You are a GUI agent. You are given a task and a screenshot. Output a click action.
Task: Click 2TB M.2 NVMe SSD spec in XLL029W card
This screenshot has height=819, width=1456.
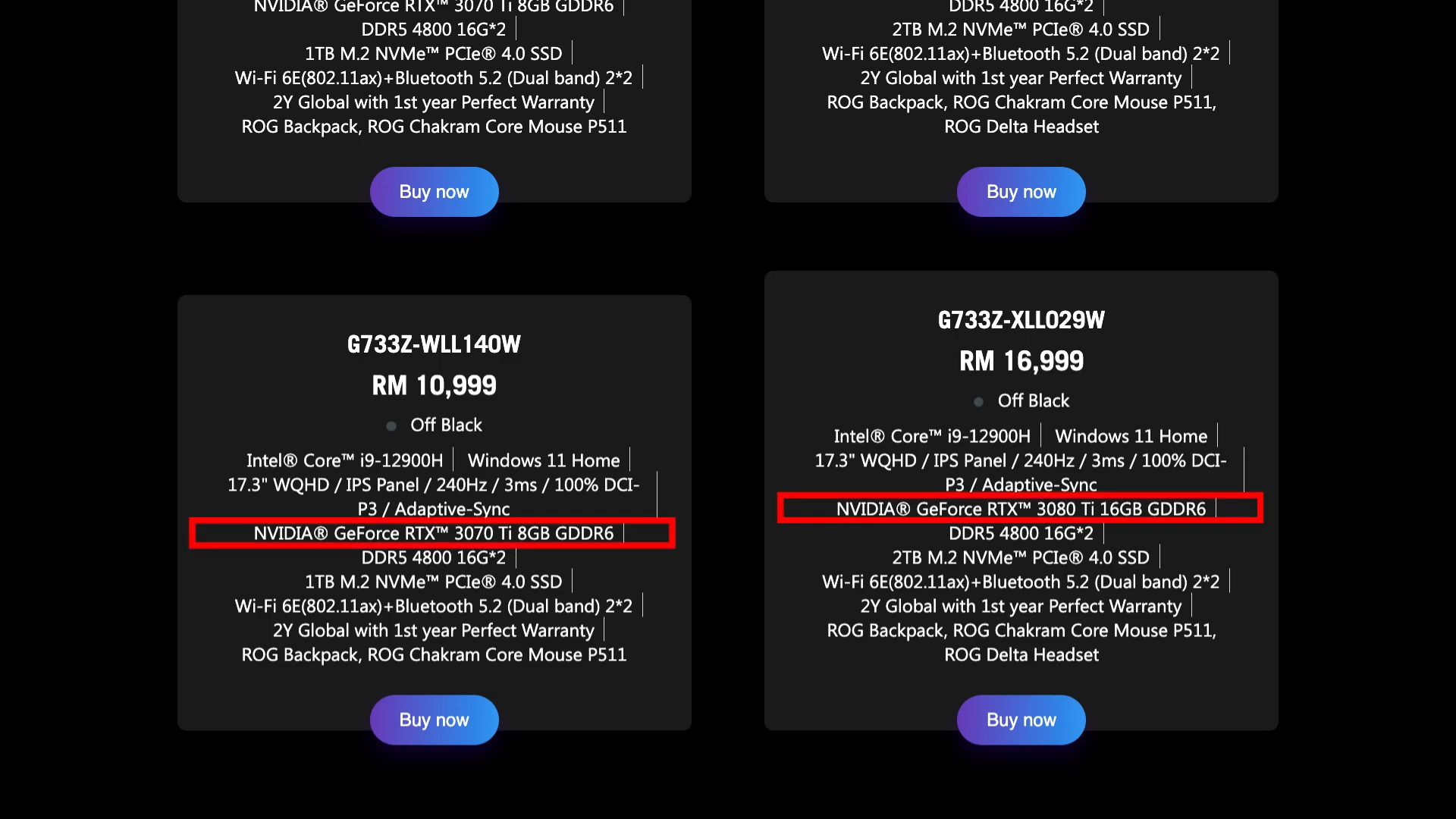(x=1021, y=557)
